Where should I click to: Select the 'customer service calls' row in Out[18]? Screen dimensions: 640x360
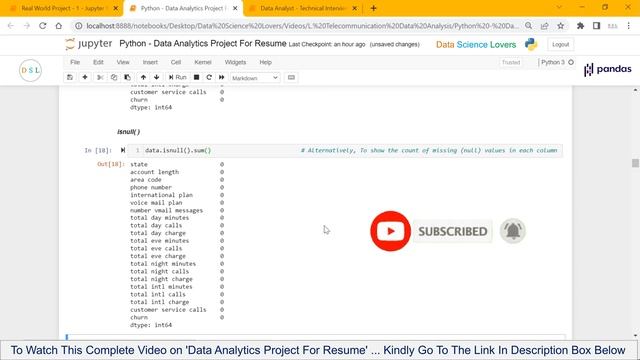click(177, 310)
